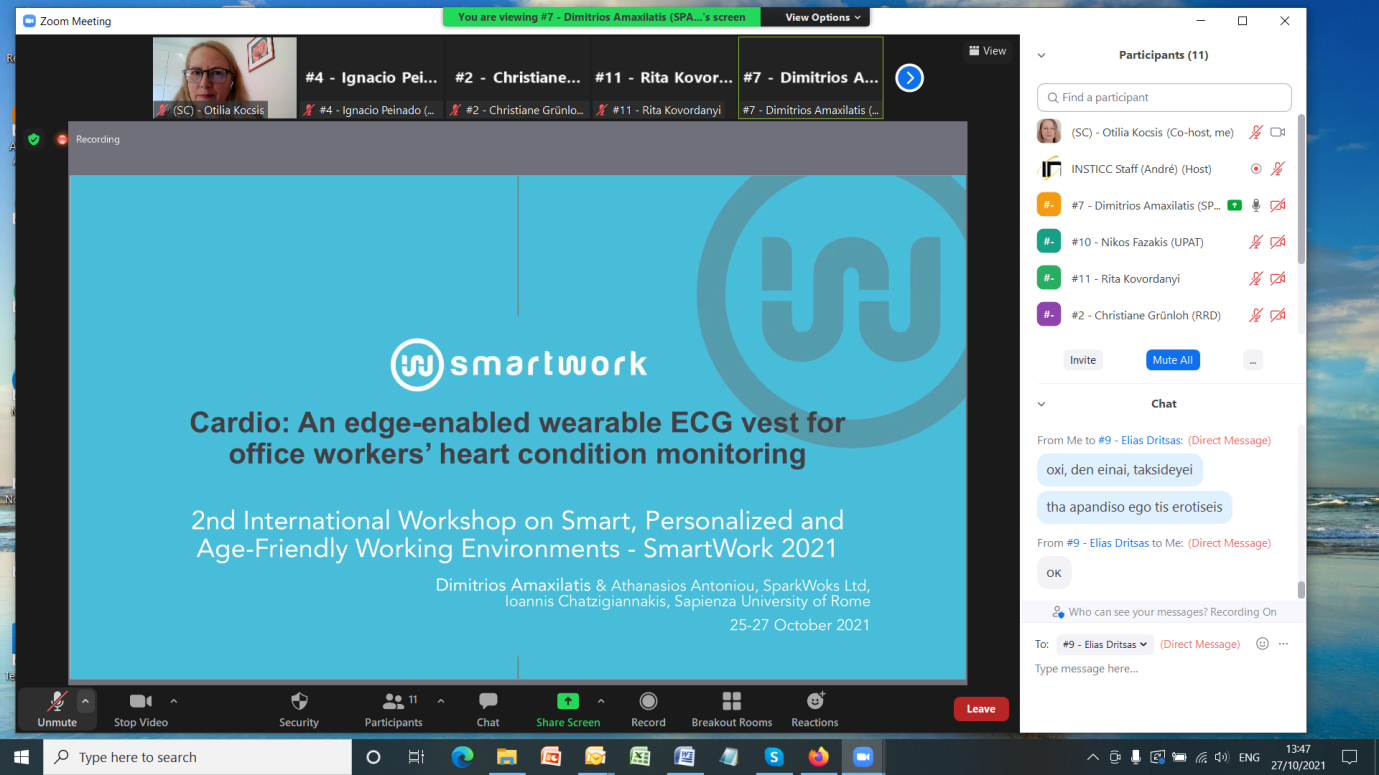Open Excel from the taskbar

pyautogui.click(x=640, y=757)
